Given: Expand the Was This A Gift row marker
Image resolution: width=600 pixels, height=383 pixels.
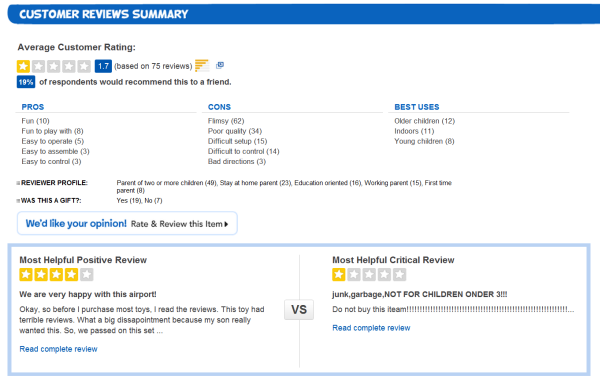Looking at the screenshot, I should pos(18,200).
